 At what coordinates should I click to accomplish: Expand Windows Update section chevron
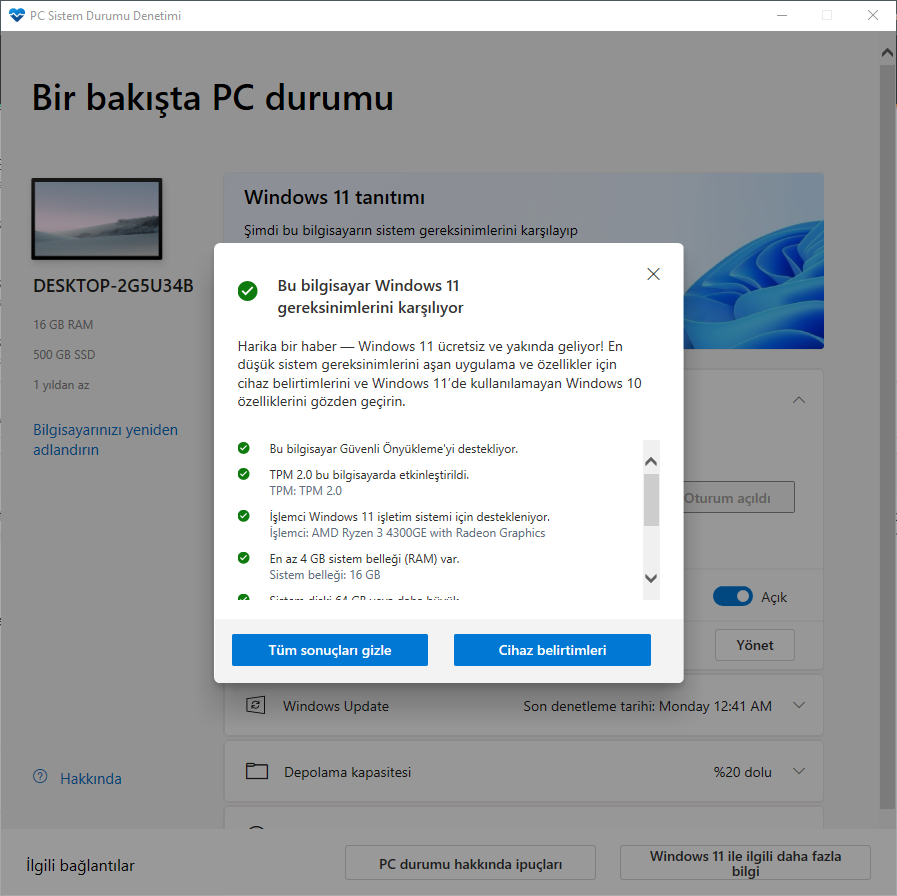click(x=799, y=705)
